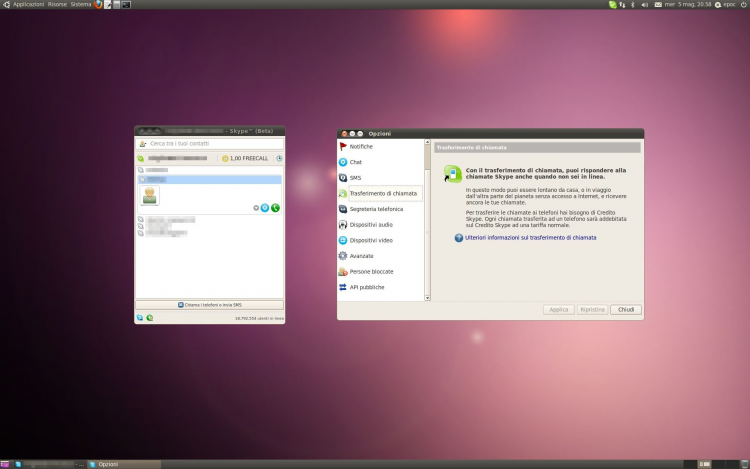Open the Notifiche options section
This screenshot has width=750, height=469.
coord(361,147)
